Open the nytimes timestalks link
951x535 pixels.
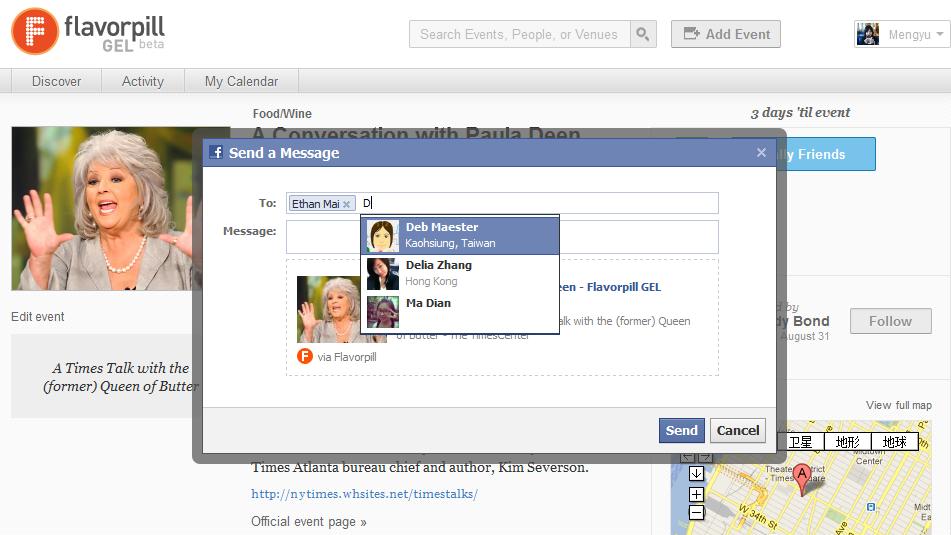coord(365,494)
